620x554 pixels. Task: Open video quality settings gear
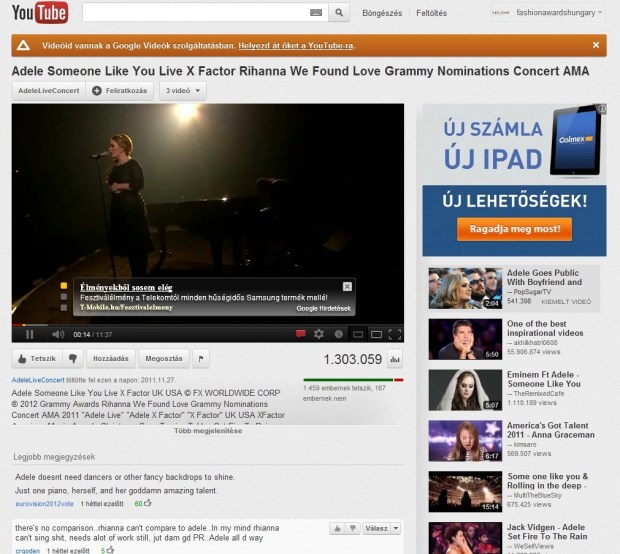(319, 334)
